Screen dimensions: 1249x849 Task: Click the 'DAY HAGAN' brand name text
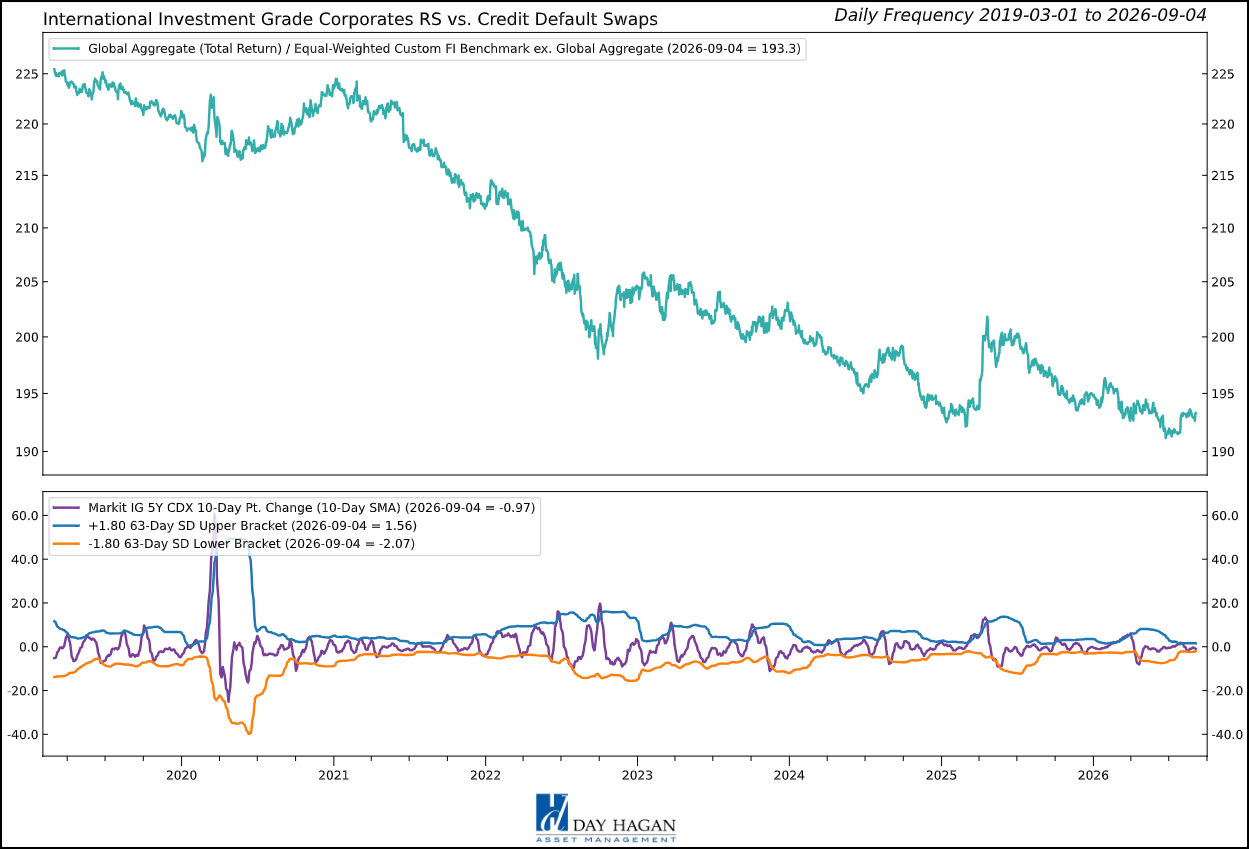pos(624,826)
